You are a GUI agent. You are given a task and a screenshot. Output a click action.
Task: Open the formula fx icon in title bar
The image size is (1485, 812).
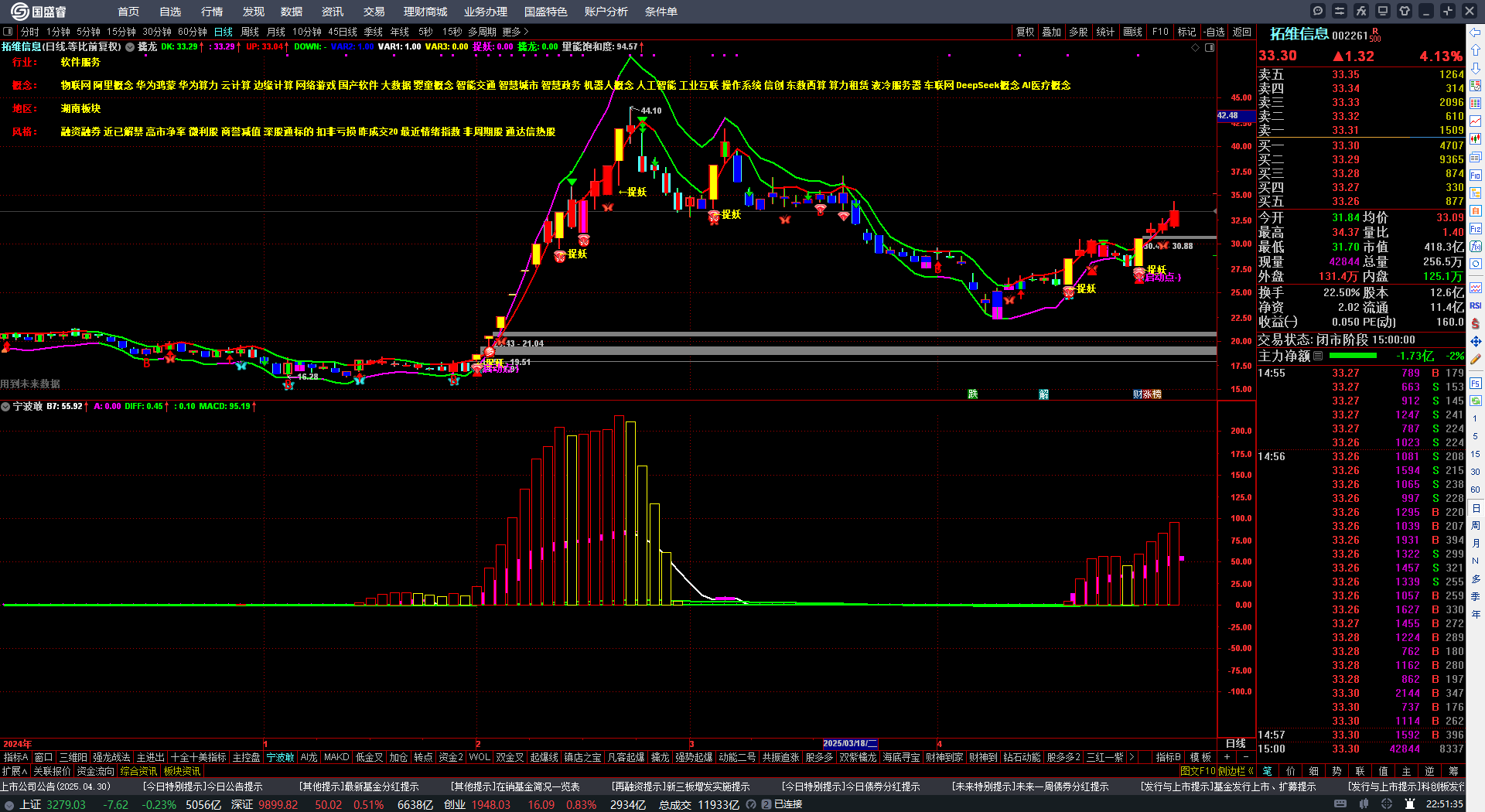click(x=1361, y=11)
